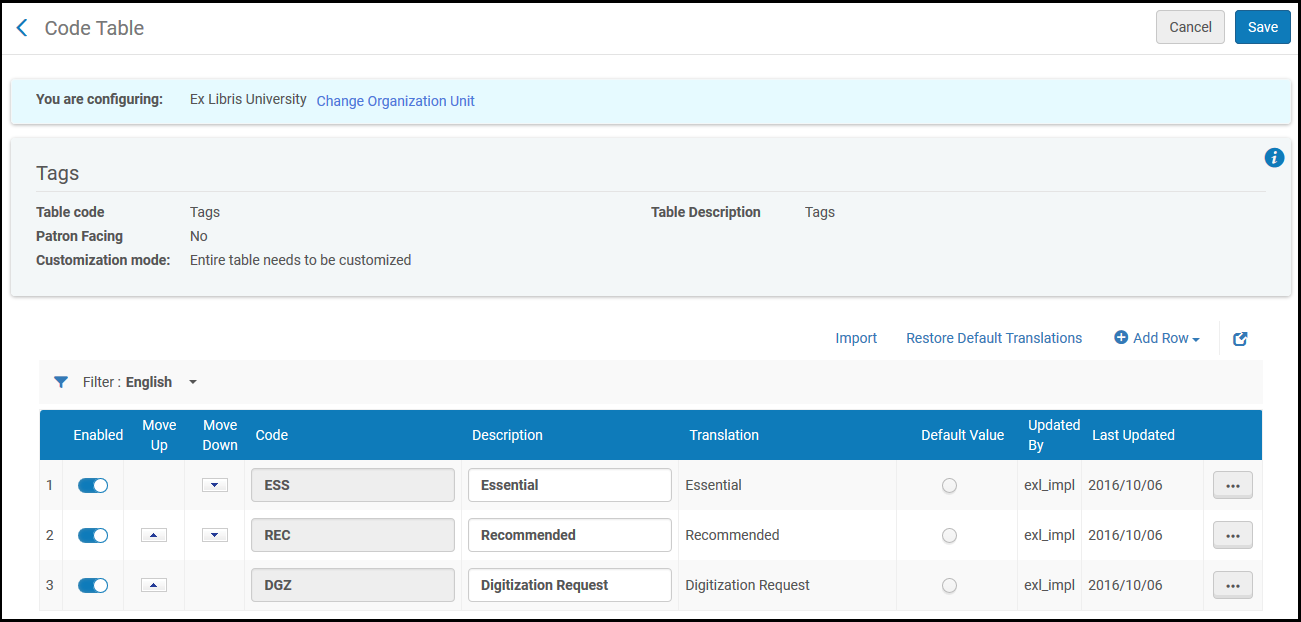
Task: Move the REC row up
Action: (154, 535)
